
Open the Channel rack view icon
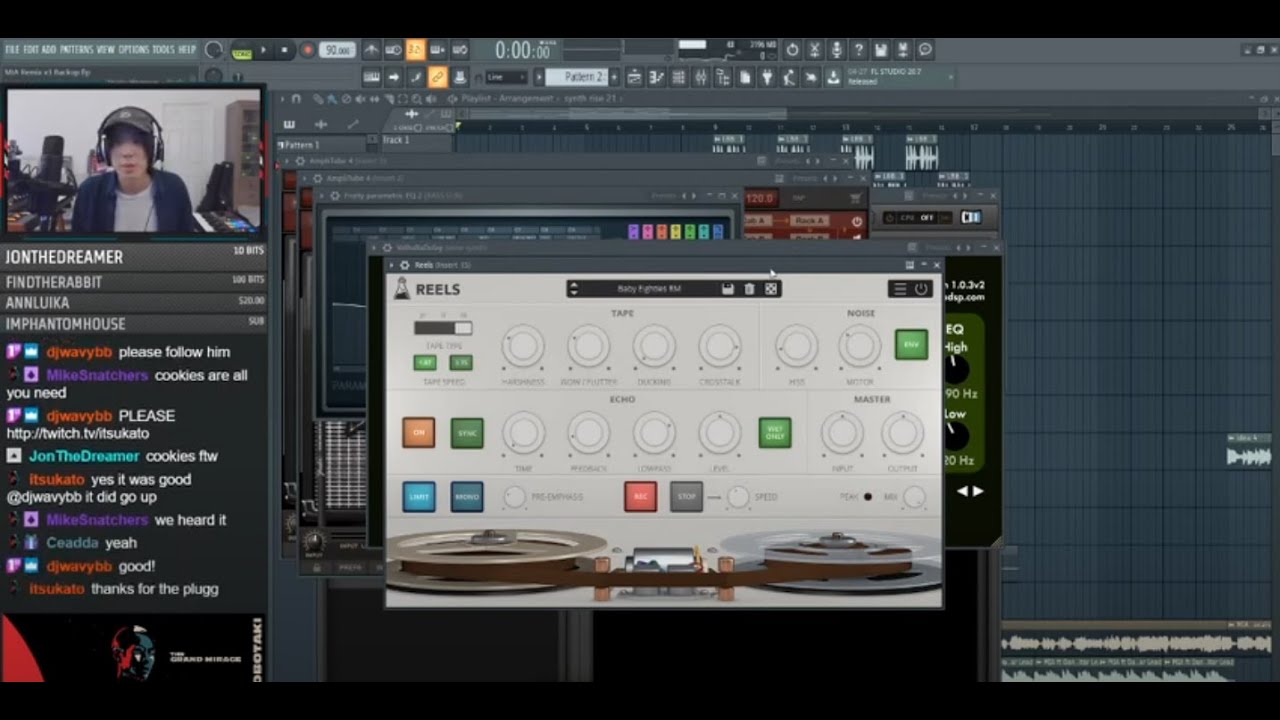coord(679,77)
